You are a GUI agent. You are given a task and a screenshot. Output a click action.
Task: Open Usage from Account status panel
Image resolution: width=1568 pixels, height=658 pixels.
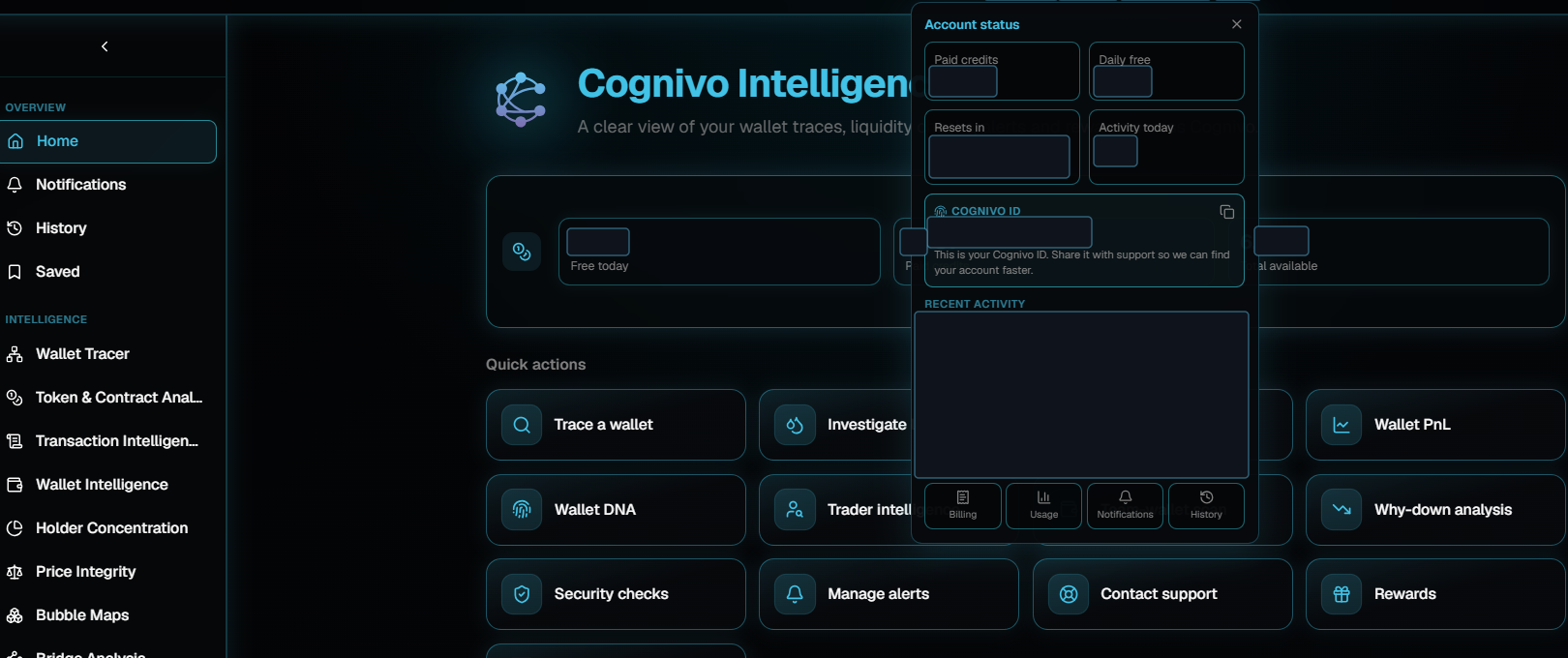(x=1043, y=505)
